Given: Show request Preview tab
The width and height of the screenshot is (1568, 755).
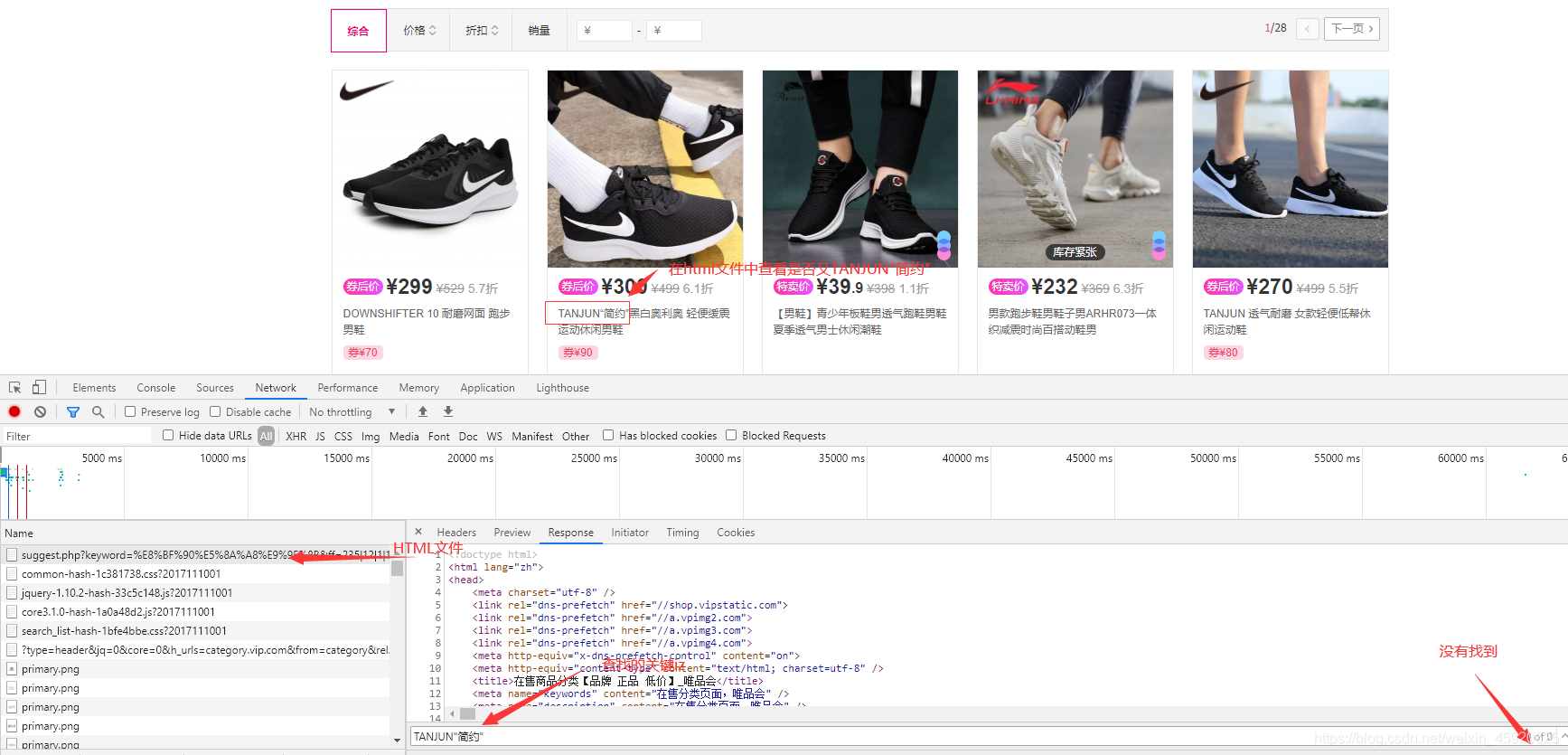Looking at the screenshot, I should [x=512, y=533].
